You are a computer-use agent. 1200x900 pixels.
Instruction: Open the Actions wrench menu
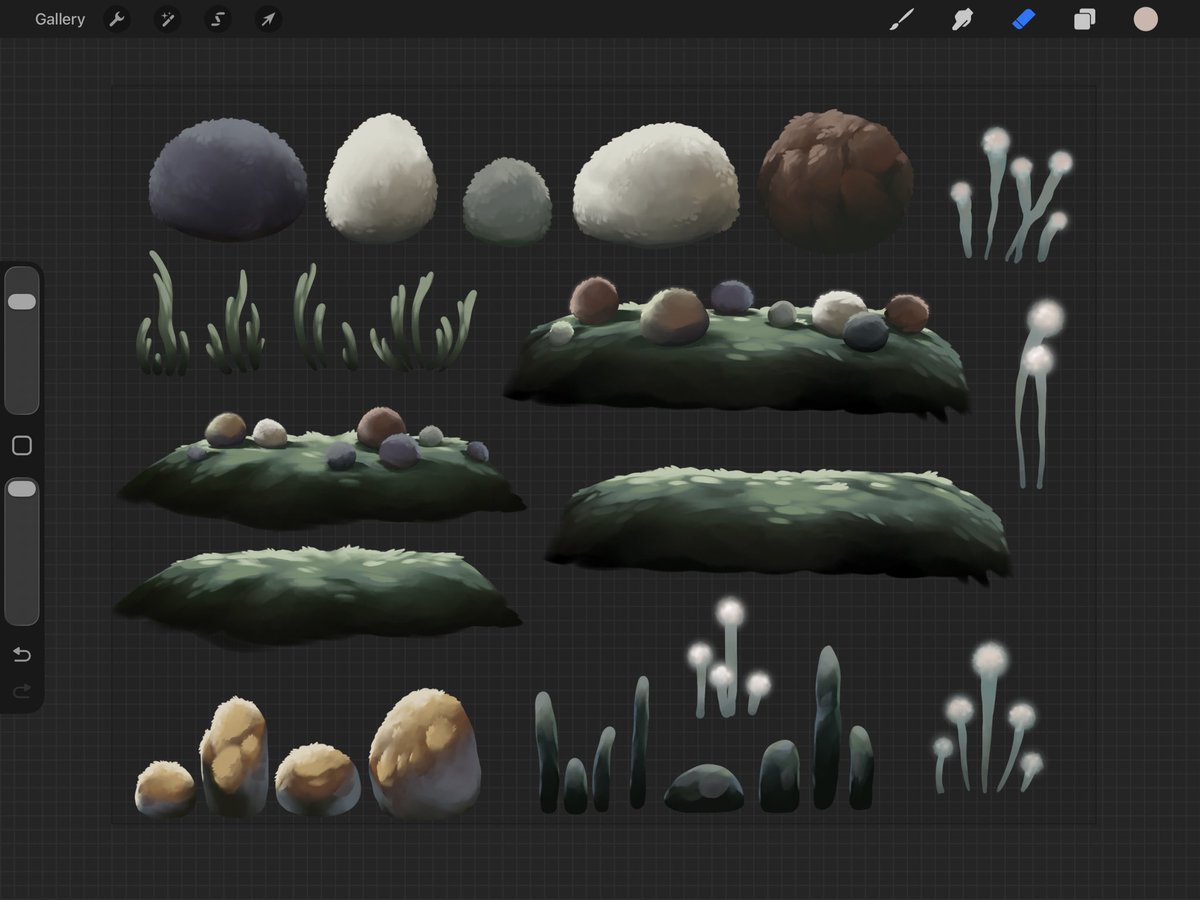point(117,20)
